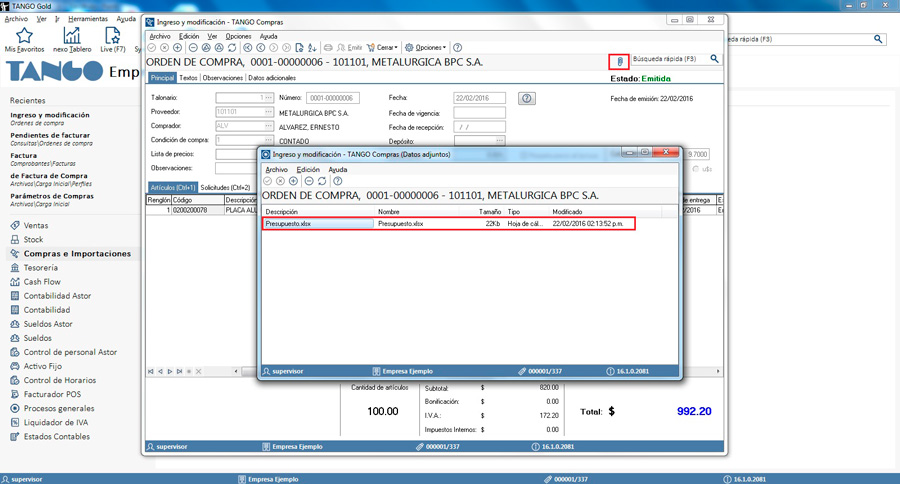Click the cancel X icon in Compras toolbar
The width and height of the screenshot is (900, 484).
pos(164,48)
